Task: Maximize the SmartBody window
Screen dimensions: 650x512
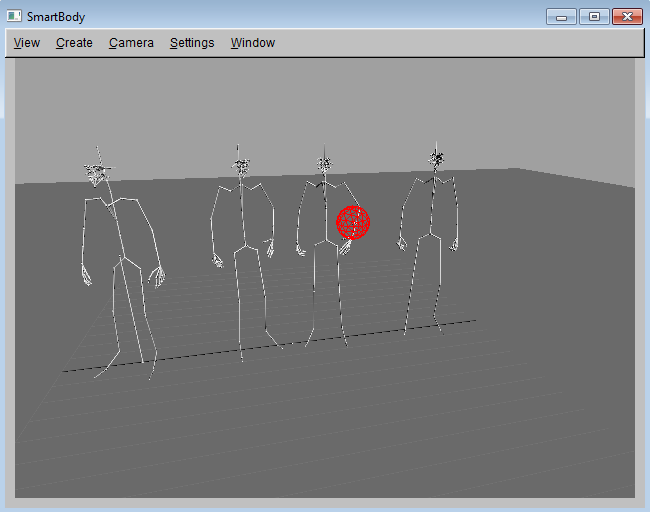Action: (x=594, y=17)
